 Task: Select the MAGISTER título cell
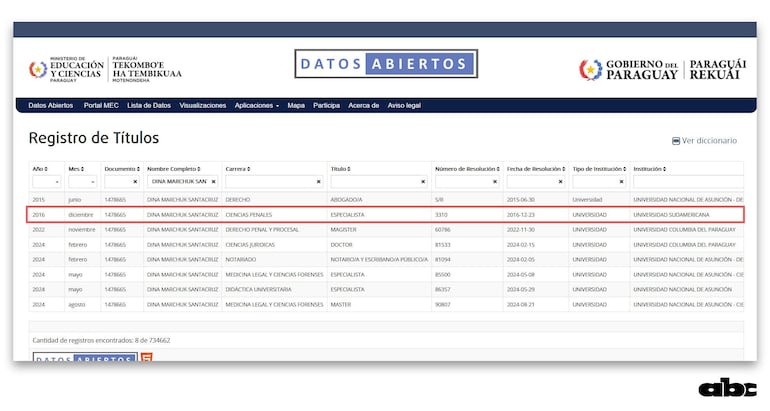click(343, 230)
